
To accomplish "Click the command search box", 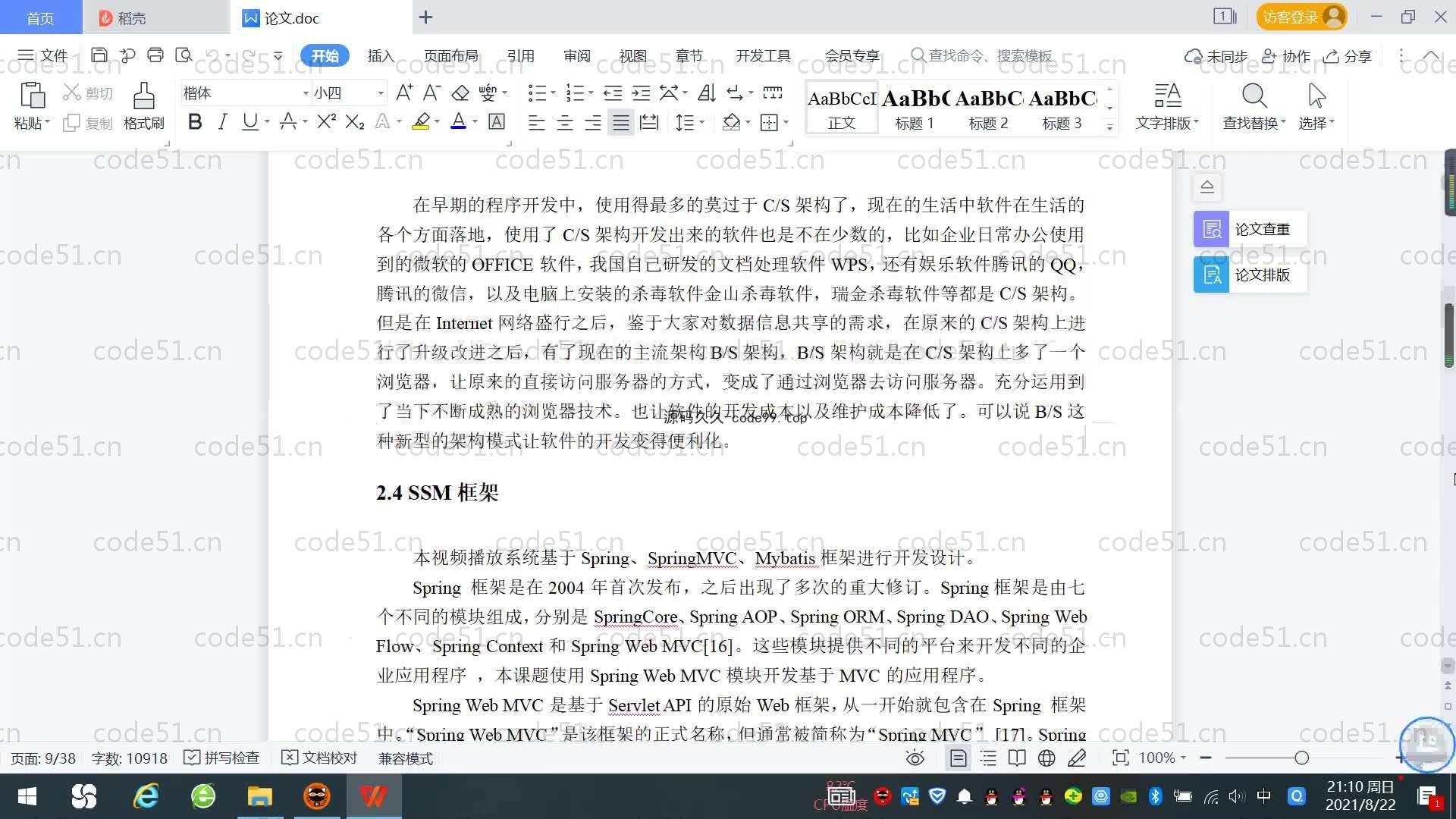I will tap(981, 55).
